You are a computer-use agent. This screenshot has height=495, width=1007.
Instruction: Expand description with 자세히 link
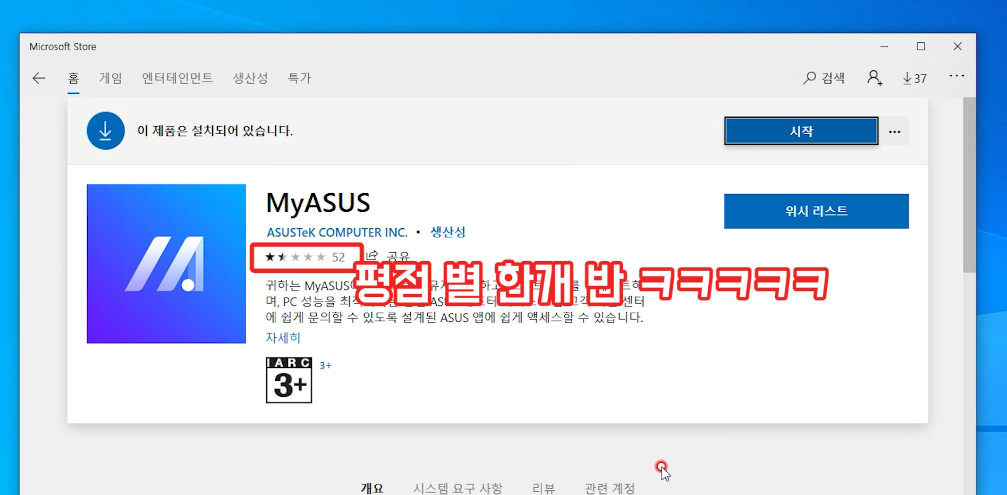(x=283, y=338)
